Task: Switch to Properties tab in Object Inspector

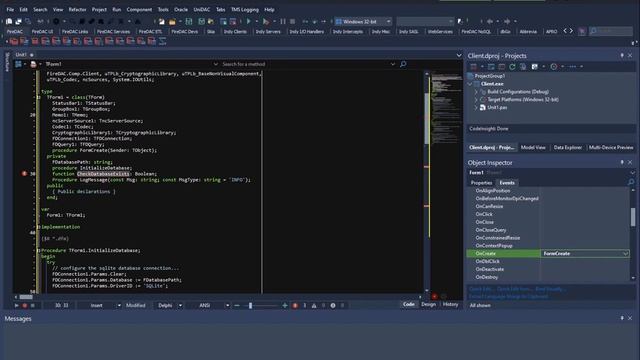Action: (x=481, y=182)
